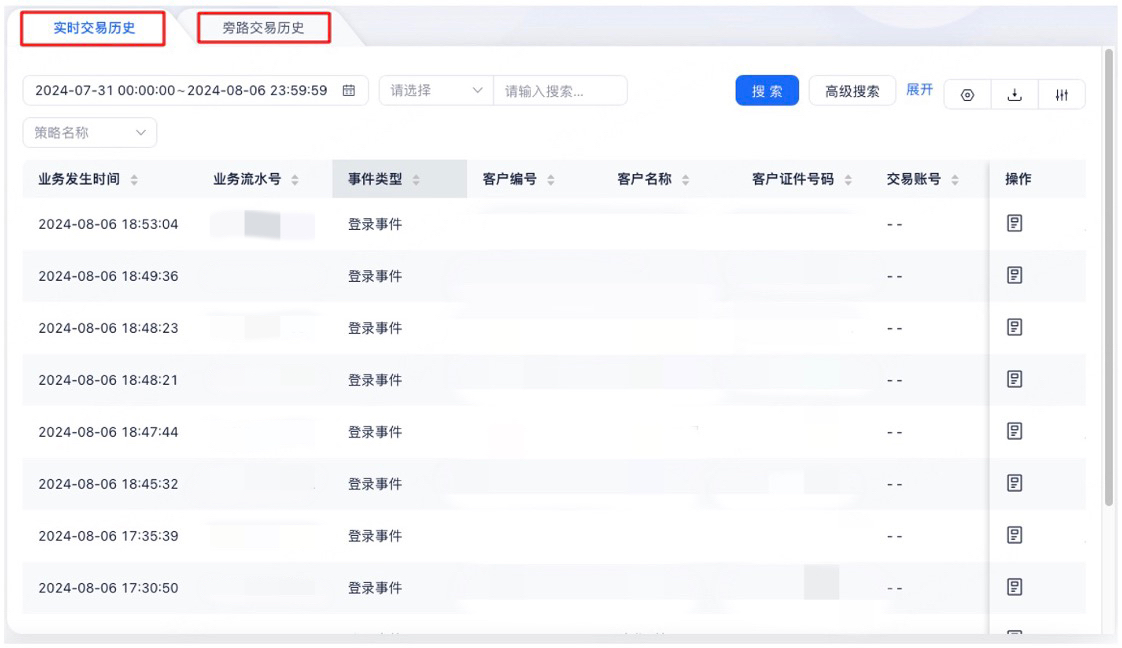The width and height of the screenshot is (1122, 648).
Task: Sort by 客户编号 column
Action: (x=551, y=180)
